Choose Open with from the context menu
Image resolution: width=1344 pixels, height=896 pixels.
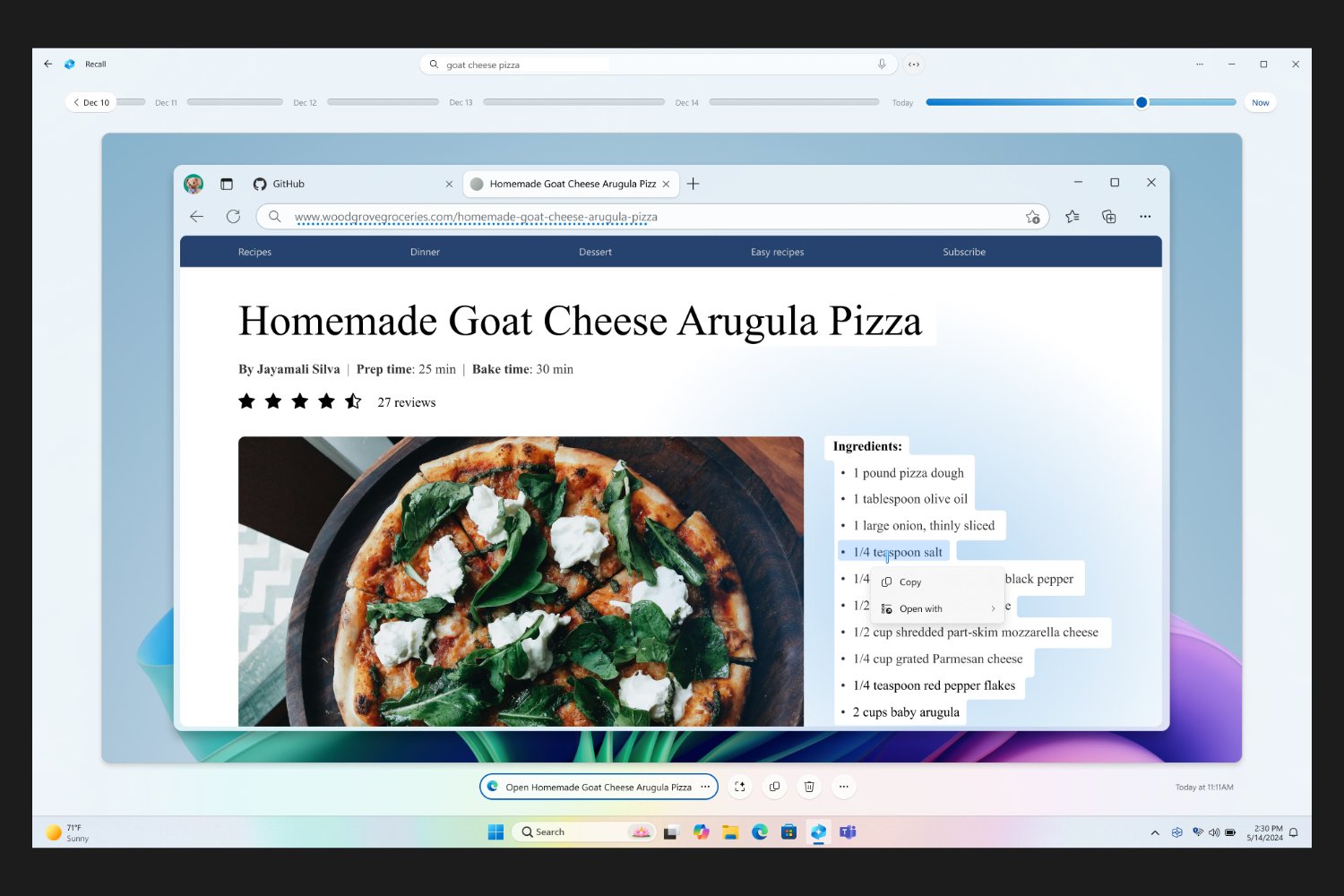(x=937, y=608)
